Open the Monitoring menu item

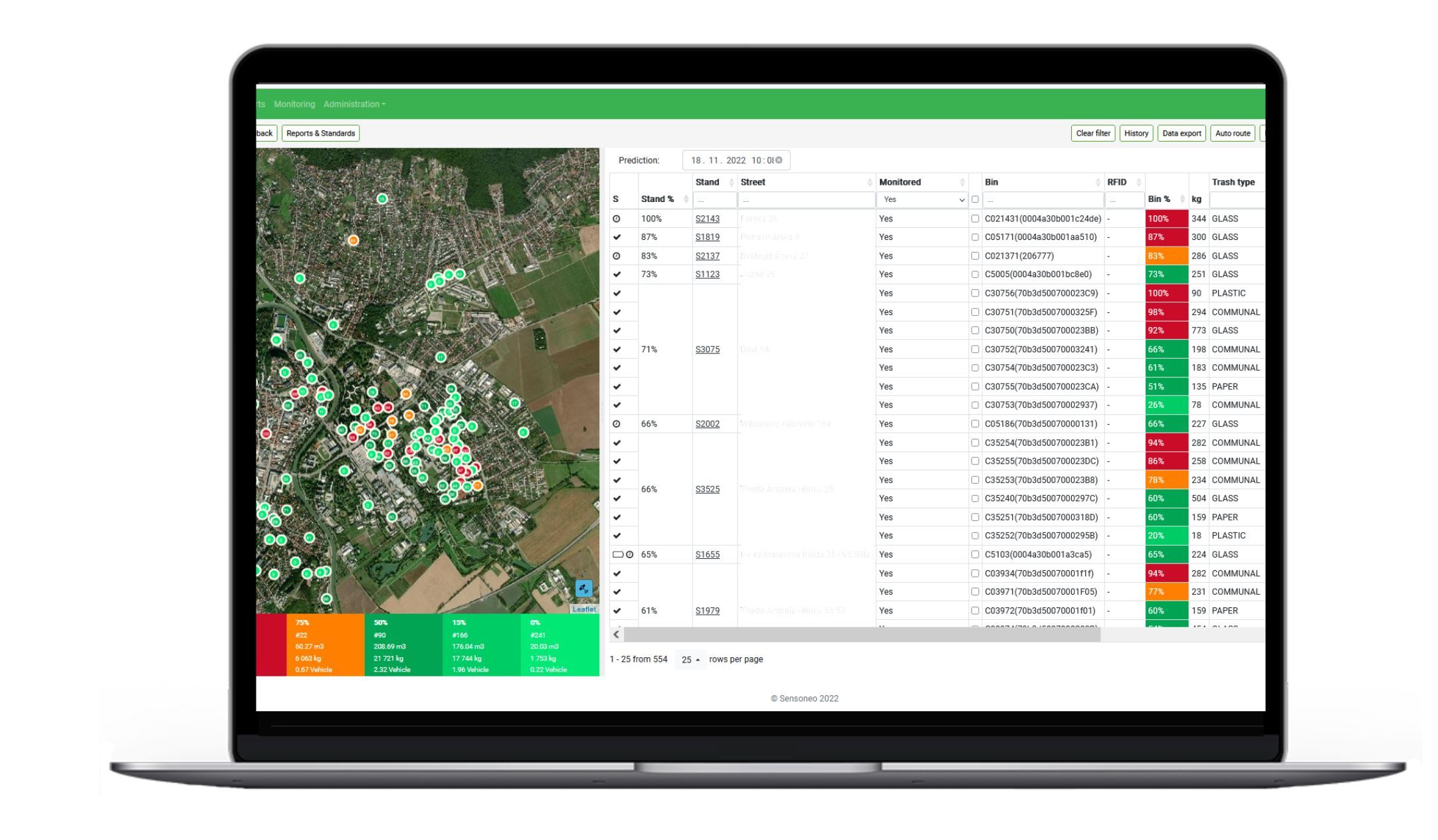[x=294, y=104]
